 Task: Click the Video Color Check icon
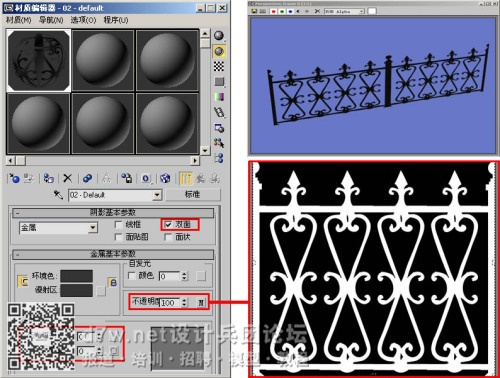coord(219,97)
